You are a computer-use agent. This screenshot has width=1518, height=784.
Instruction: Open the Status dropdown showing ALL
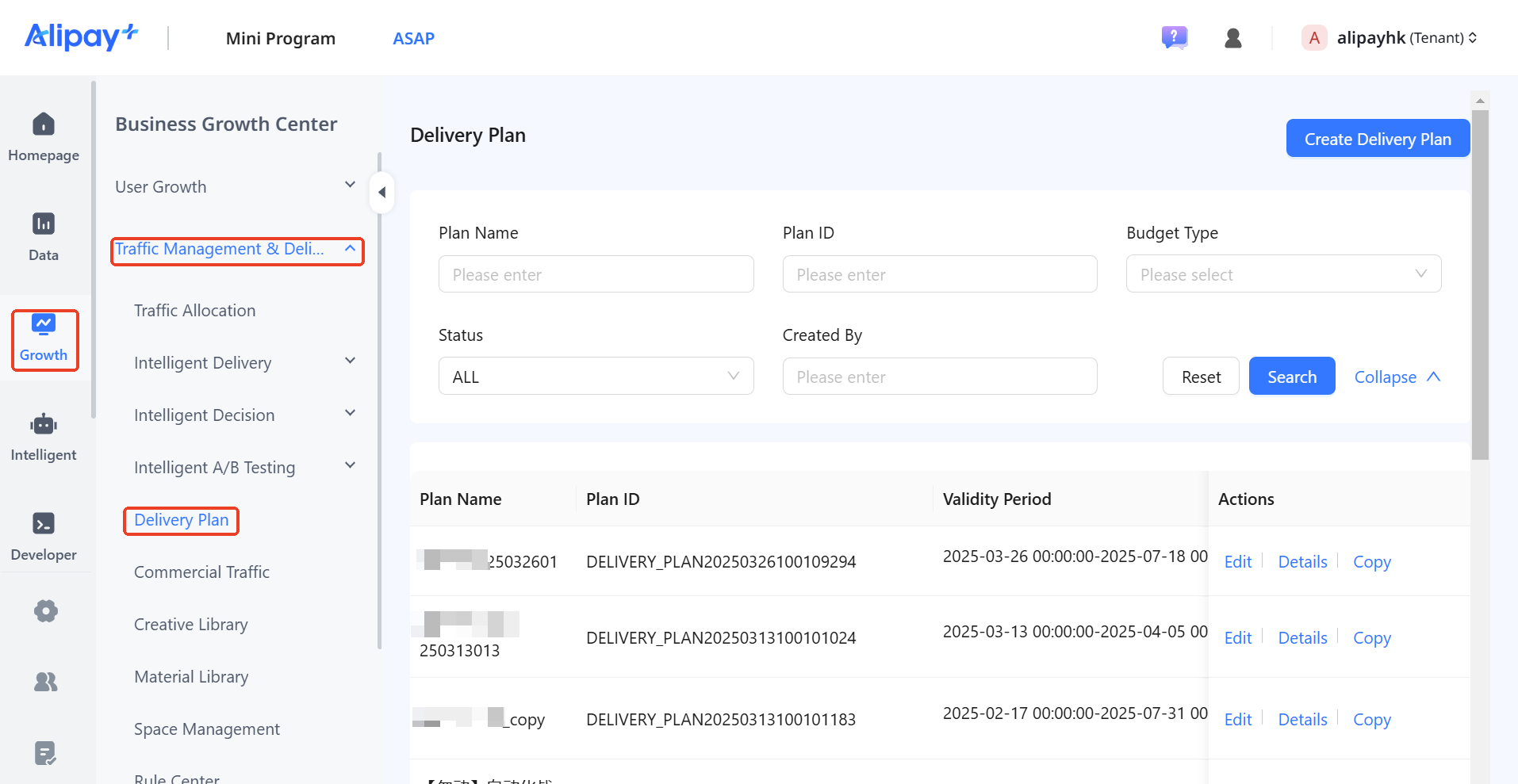(596, 377)
